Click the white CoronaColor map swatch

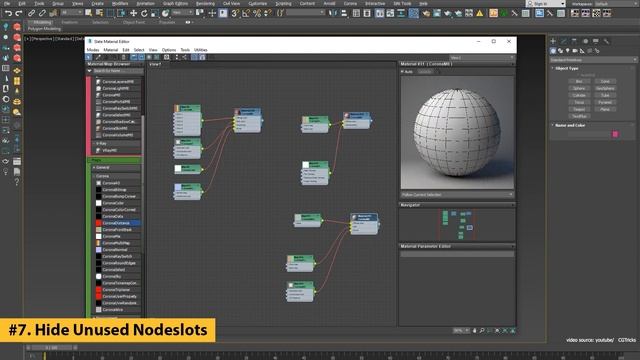point(98,203)
